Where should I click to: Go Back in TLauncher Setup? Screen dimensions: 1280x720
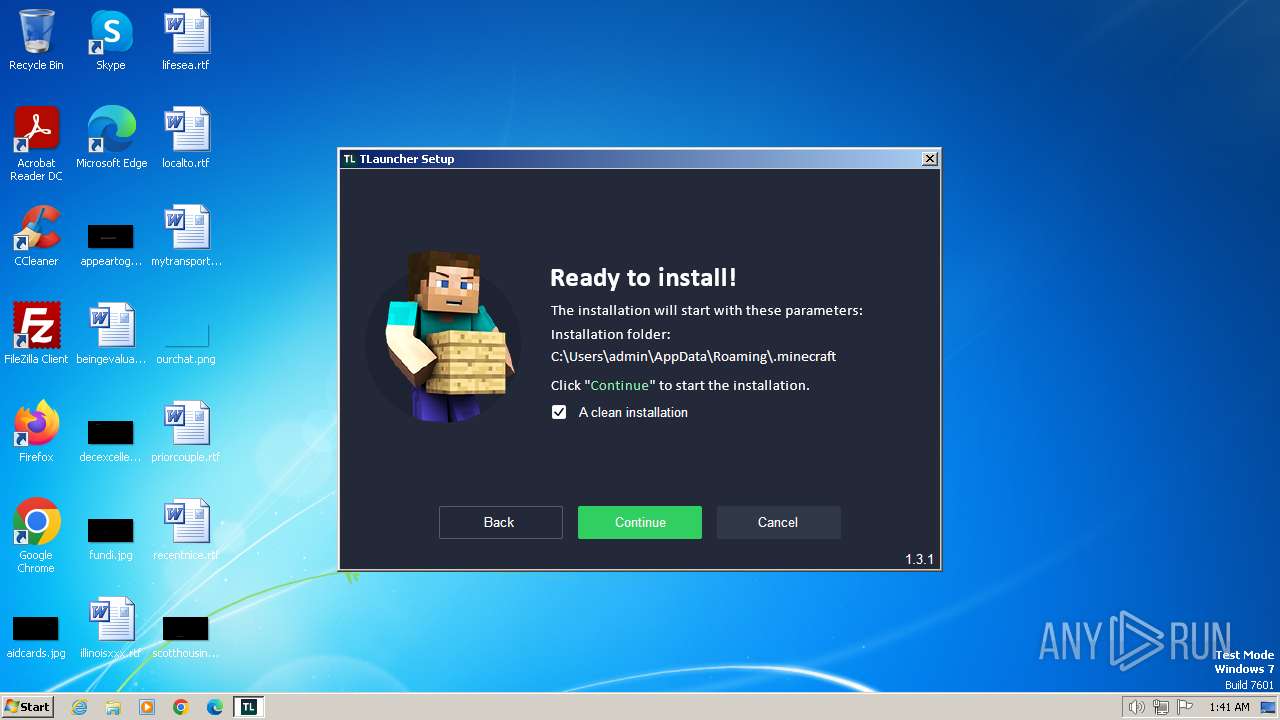pyautogui.click(x=500, y=522)
